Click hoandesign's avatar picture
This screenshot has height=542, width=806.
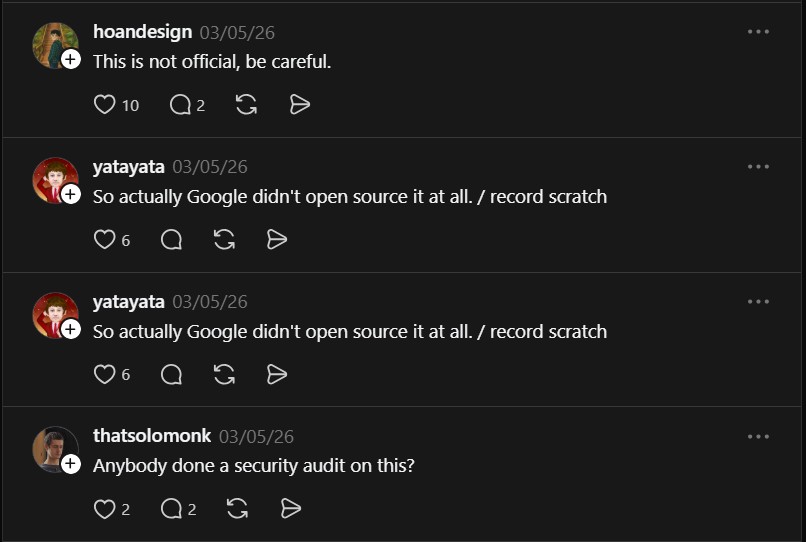[52, 44]
